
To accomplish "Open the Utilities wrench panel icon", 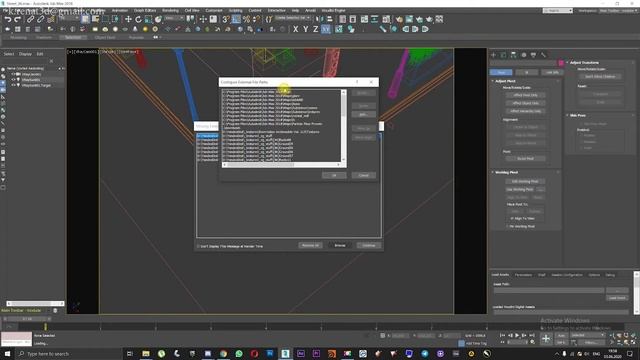I will 544,55.
